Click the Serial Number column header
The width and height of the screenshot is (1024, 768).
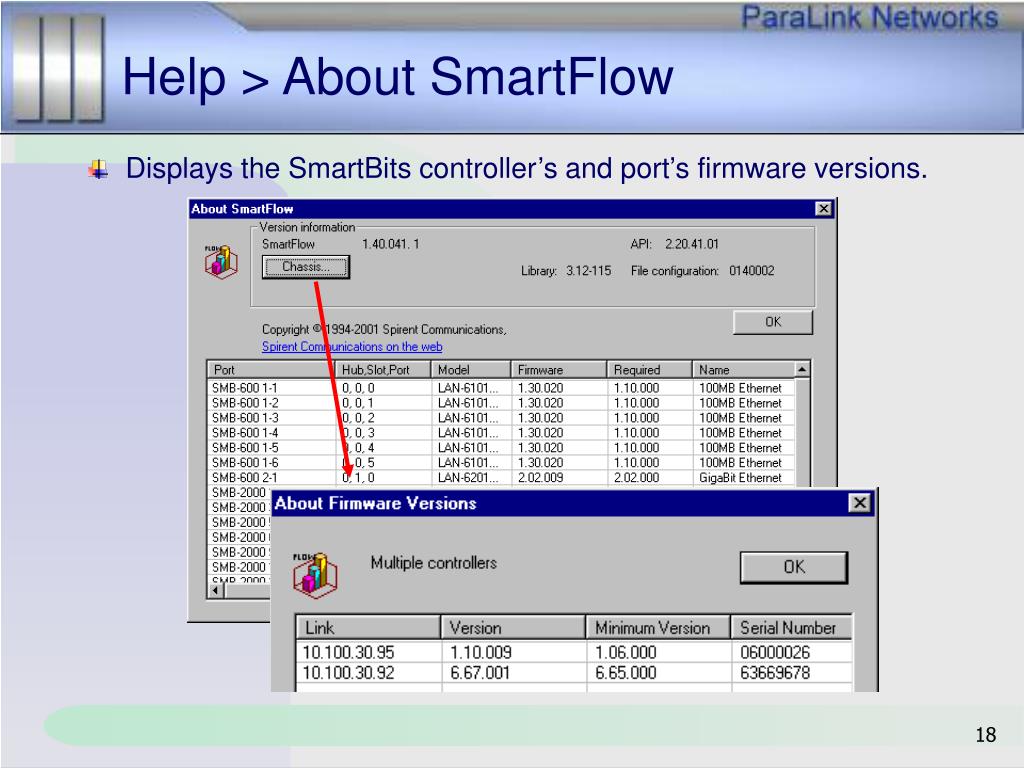click(x=792, y=628)
